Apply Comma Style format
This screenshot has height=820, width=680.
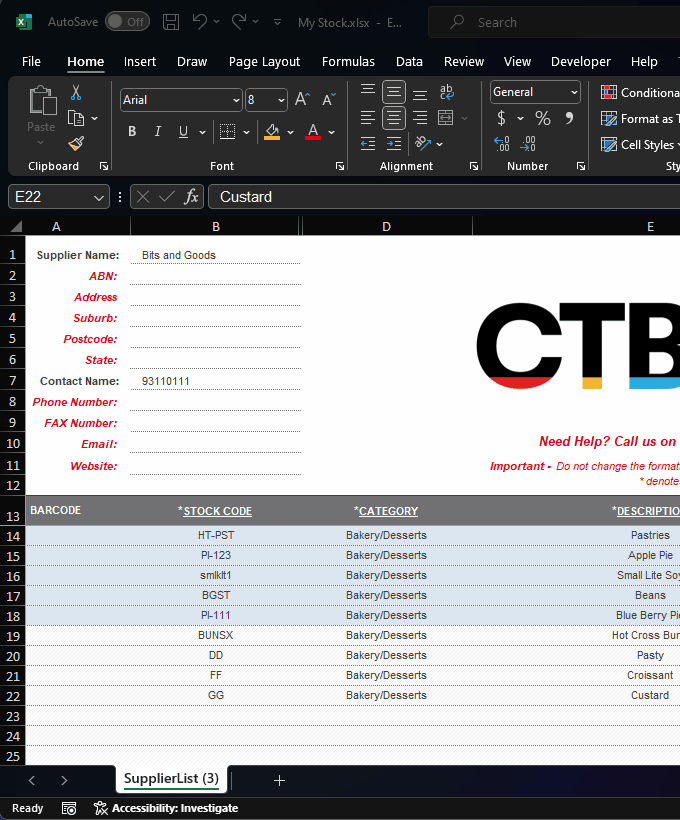[569, 118]
